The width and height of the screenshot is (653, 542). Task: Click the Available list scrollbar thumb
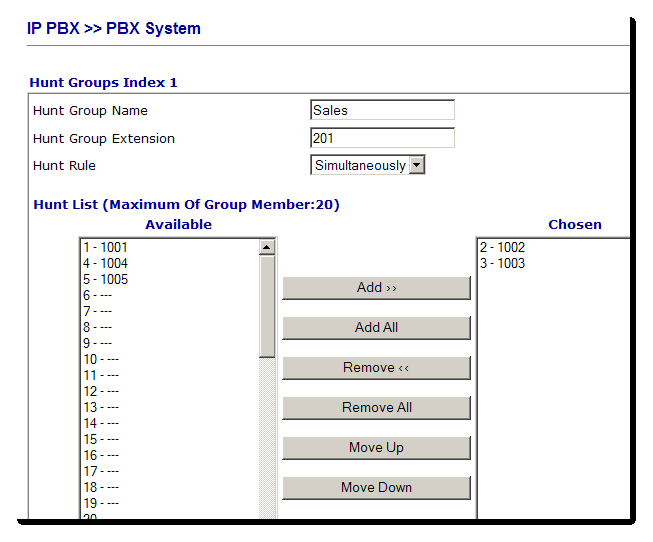tap(267, 305)
